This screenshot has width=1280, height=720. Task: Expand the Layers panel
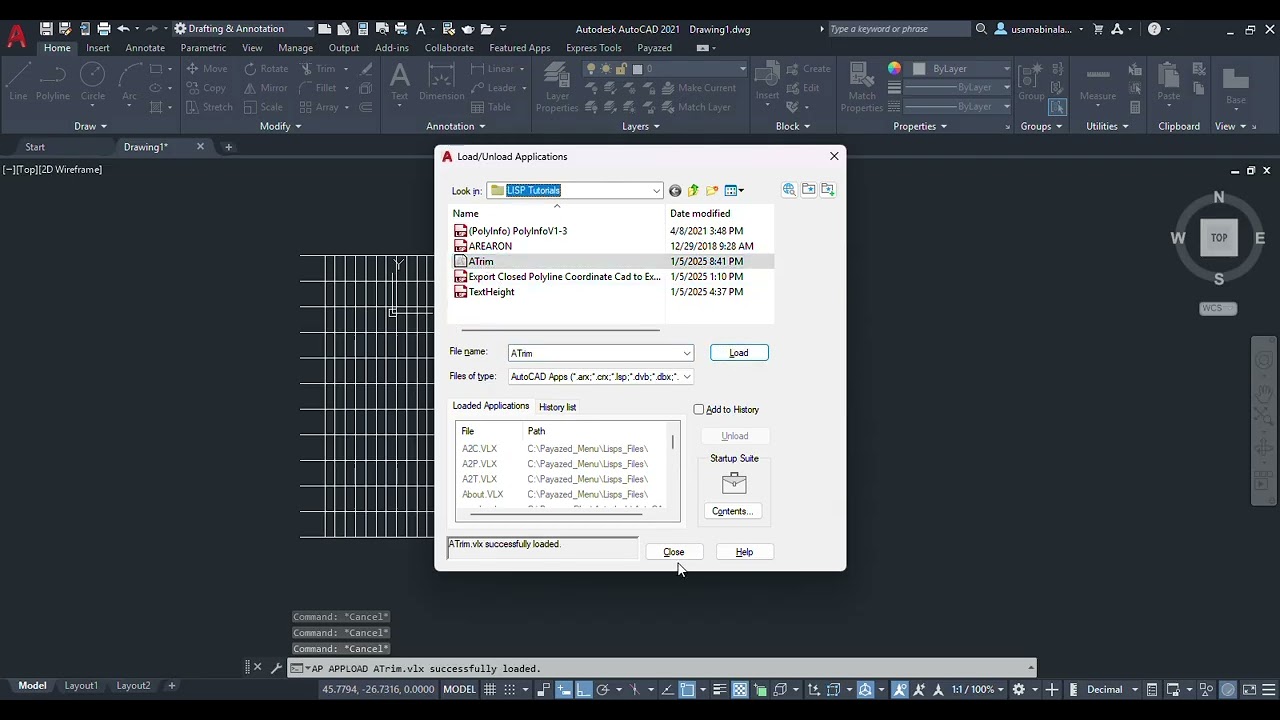pos(640,126)
